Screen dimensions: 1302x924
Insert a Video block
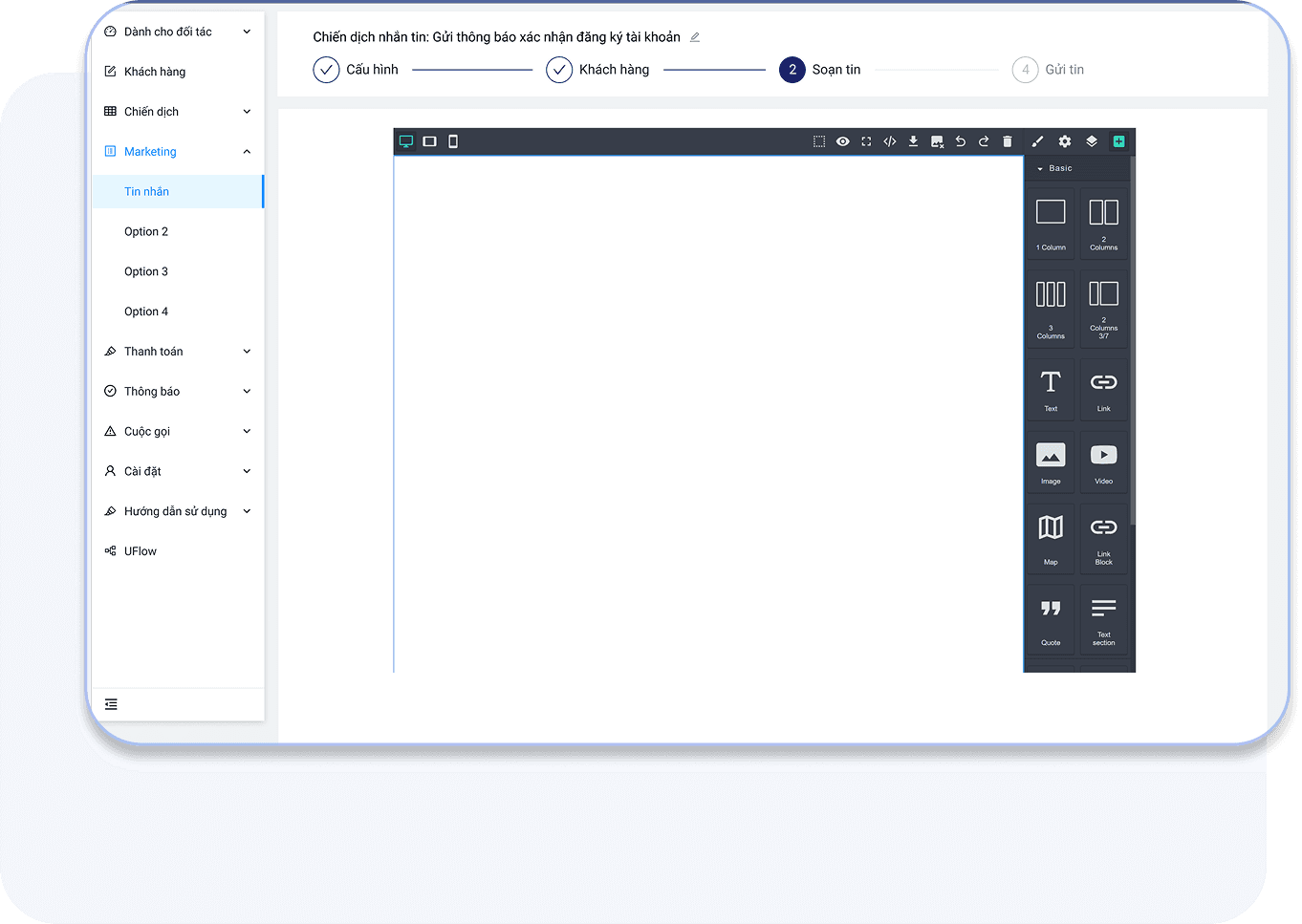click(1103, 462)
